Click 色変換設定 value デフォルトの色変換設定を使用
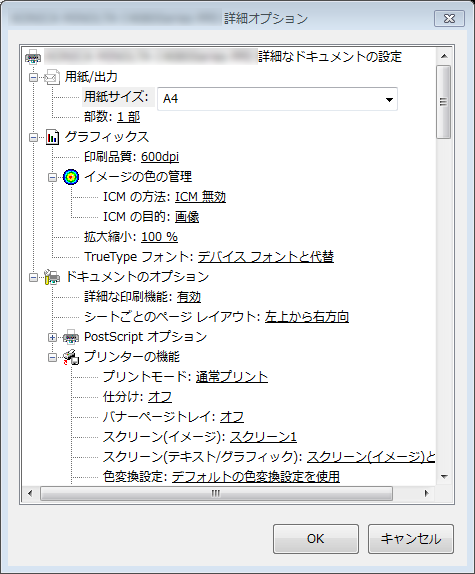 coord(256,477)
